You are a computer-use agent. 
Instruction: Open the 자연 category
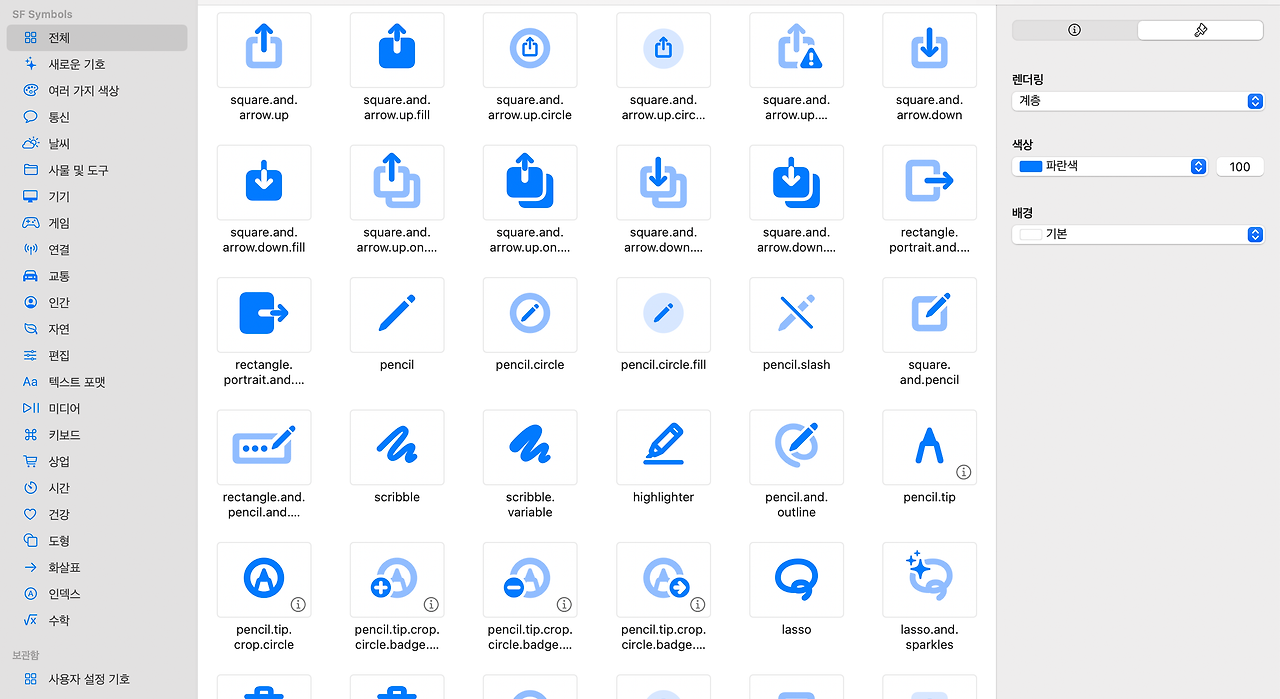[x=97, y=329]
